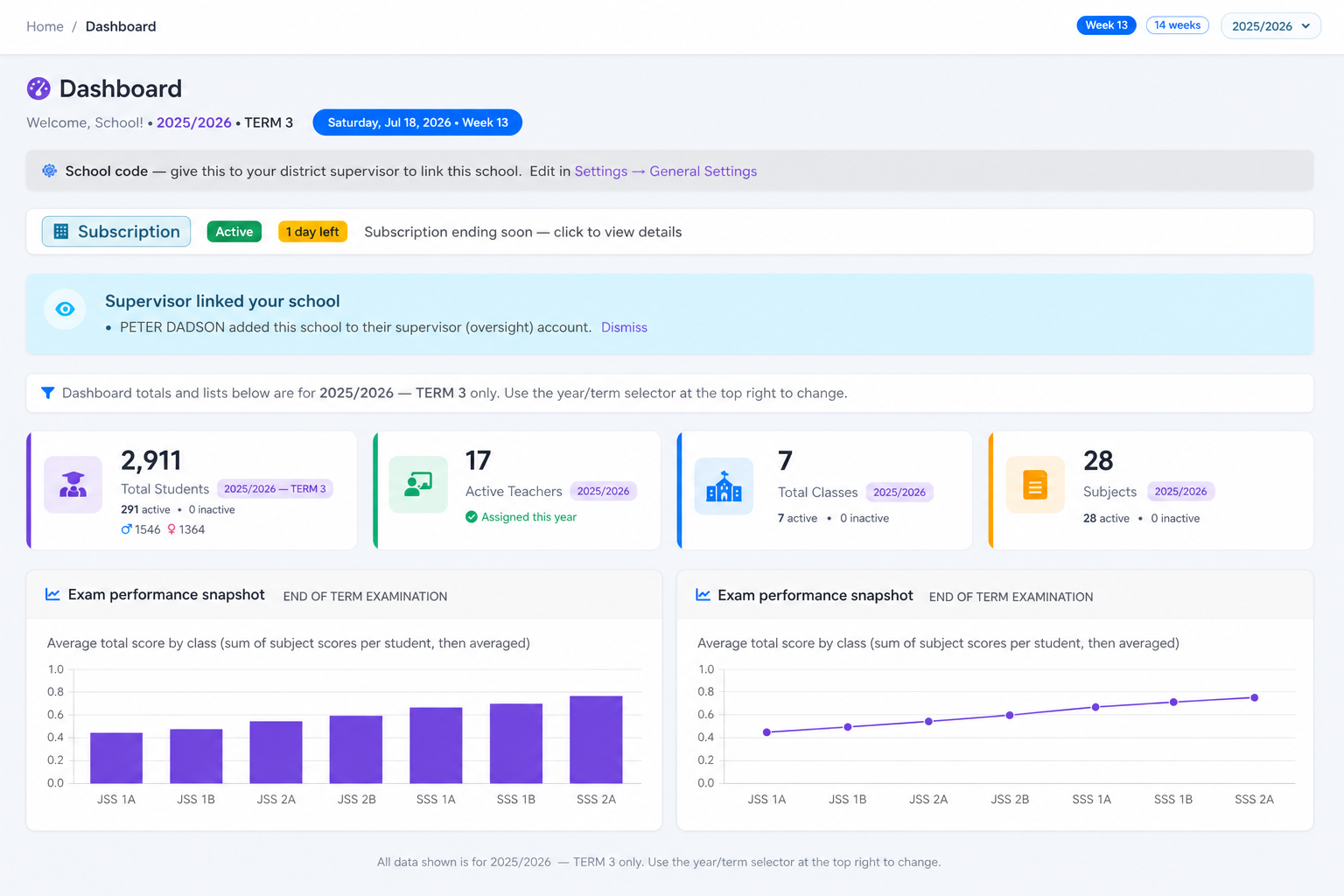Click the Subscription ending soon message
This screenshot has height=896, width=1344.
523,232
